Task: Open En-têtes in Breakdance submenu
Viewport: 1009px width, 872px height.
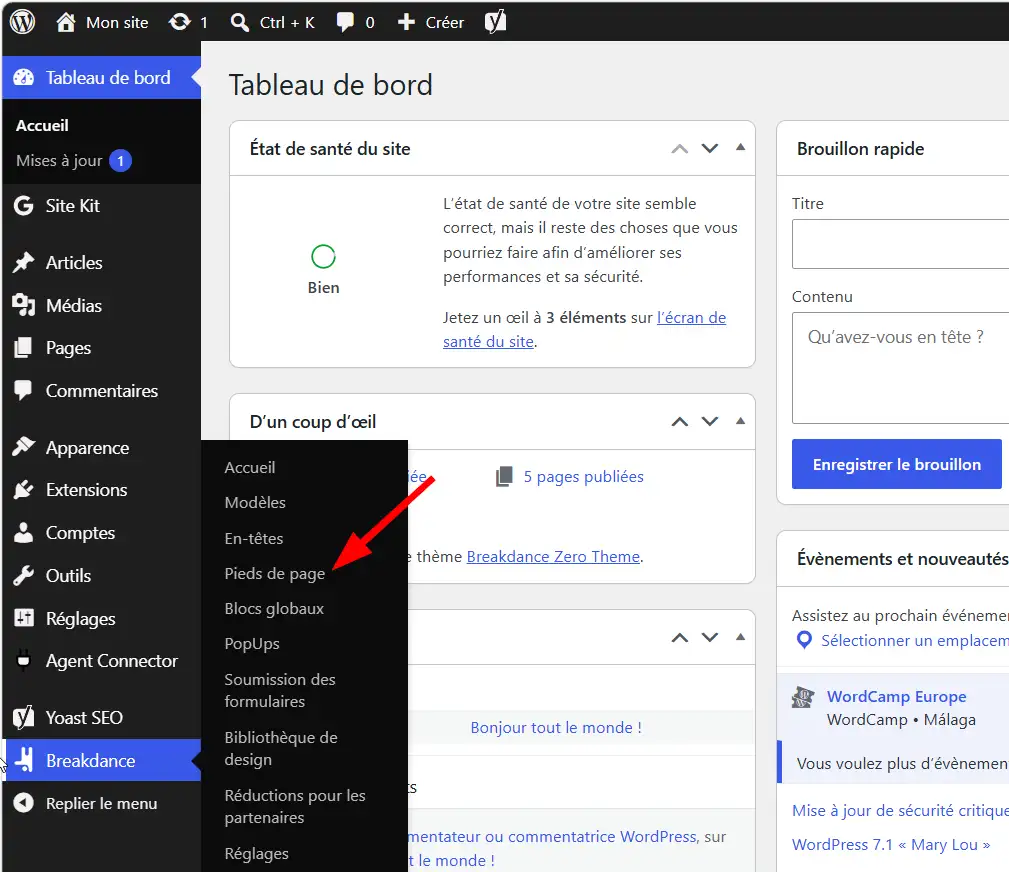Action: click(x=254, y=539)
